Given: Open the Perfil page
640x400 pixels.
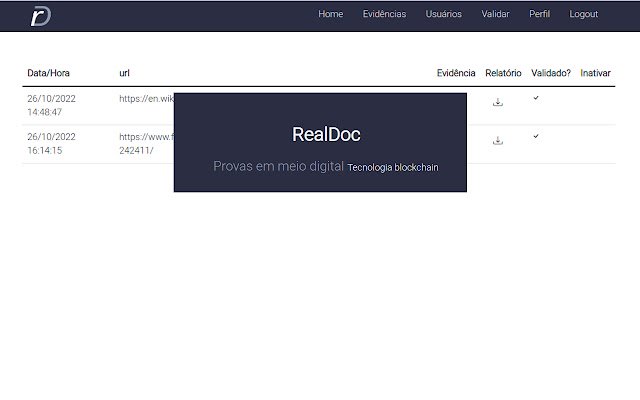Looking at the screenshot, I should click(x=539, y=14).
